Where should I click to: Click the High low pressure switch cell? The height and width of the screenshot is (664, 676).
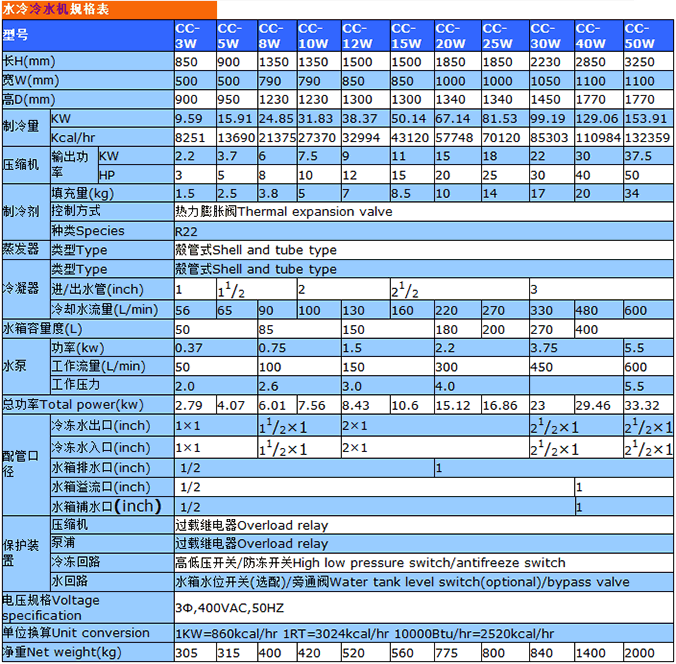point(370,562)
